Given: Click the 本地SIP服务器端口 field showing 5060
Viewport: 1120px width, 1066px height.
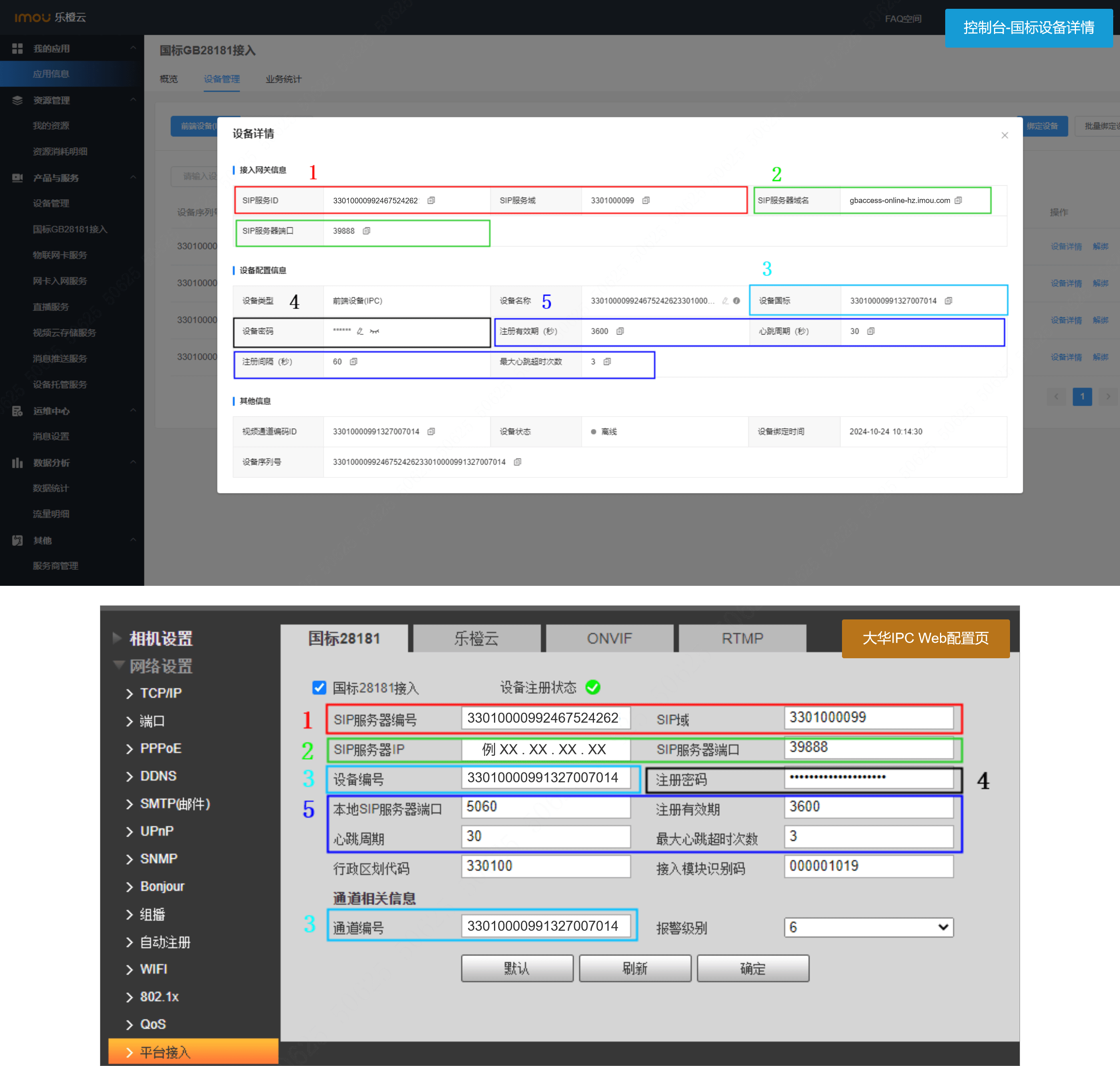Looking at the screenshot, I should coord(546,807).
